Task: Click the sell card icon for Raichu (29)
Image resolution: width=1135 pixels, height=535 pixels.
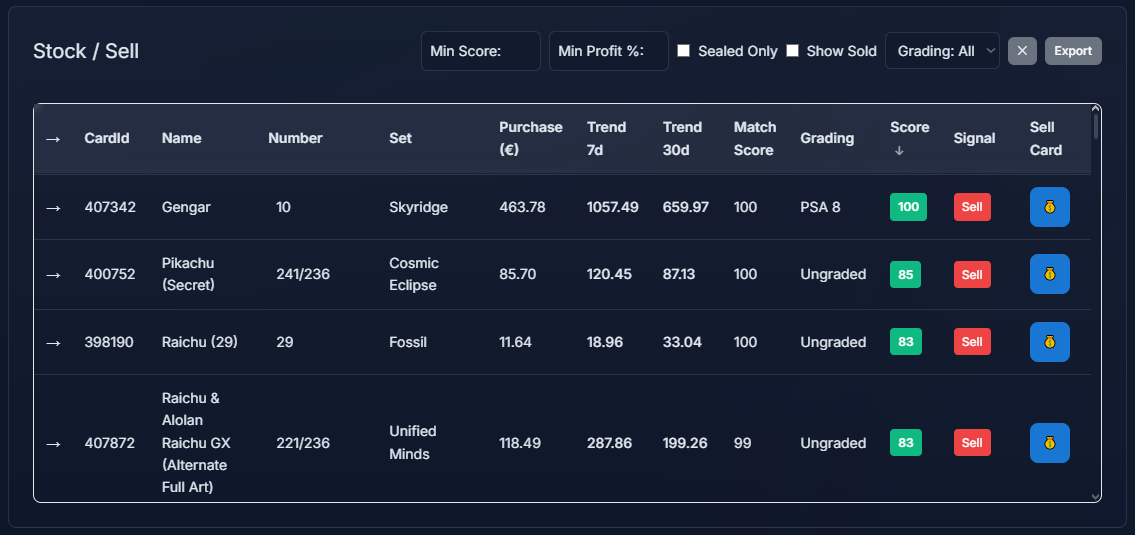Action: 1049,342
